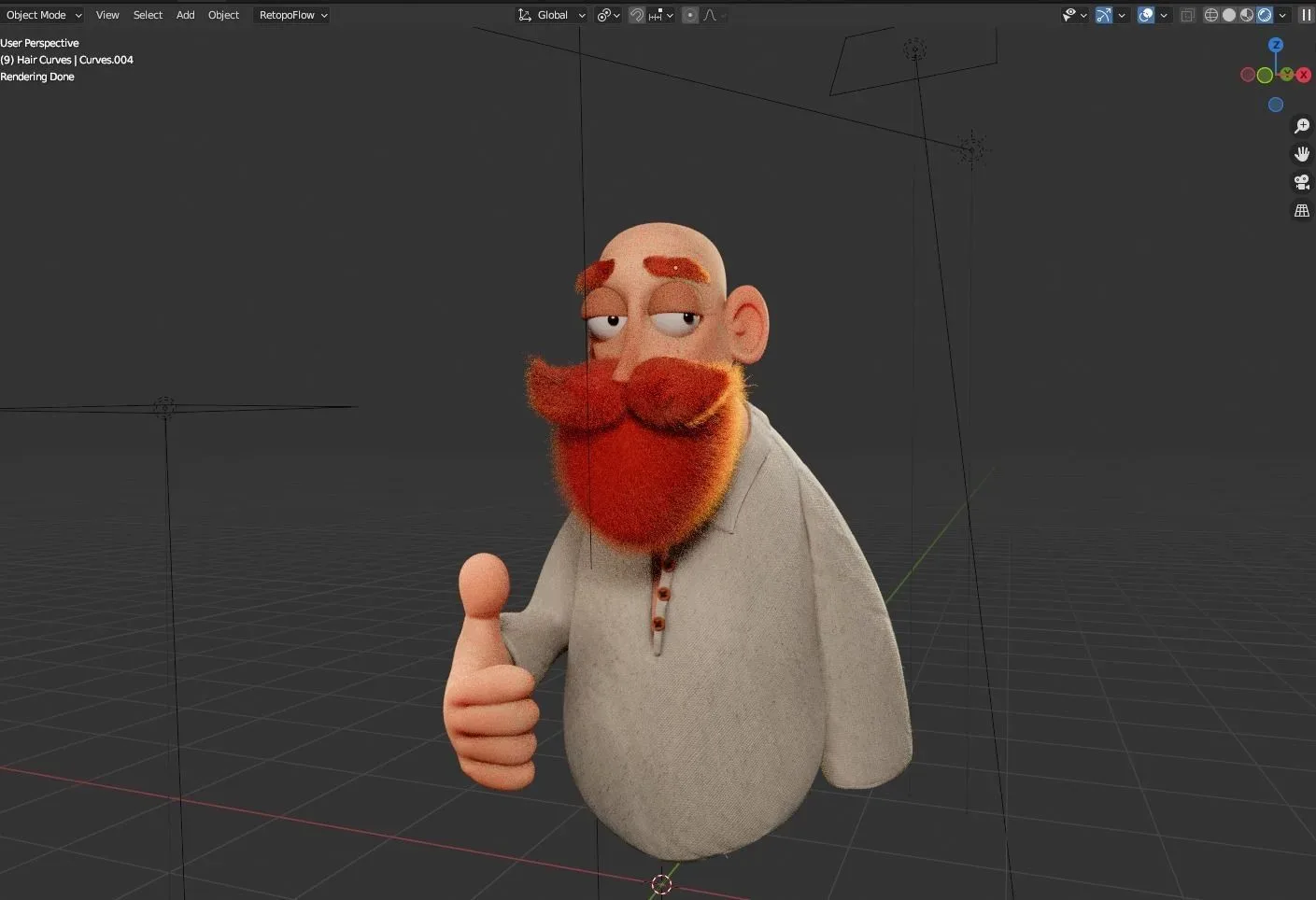Open the View menu

coord(107,15)
